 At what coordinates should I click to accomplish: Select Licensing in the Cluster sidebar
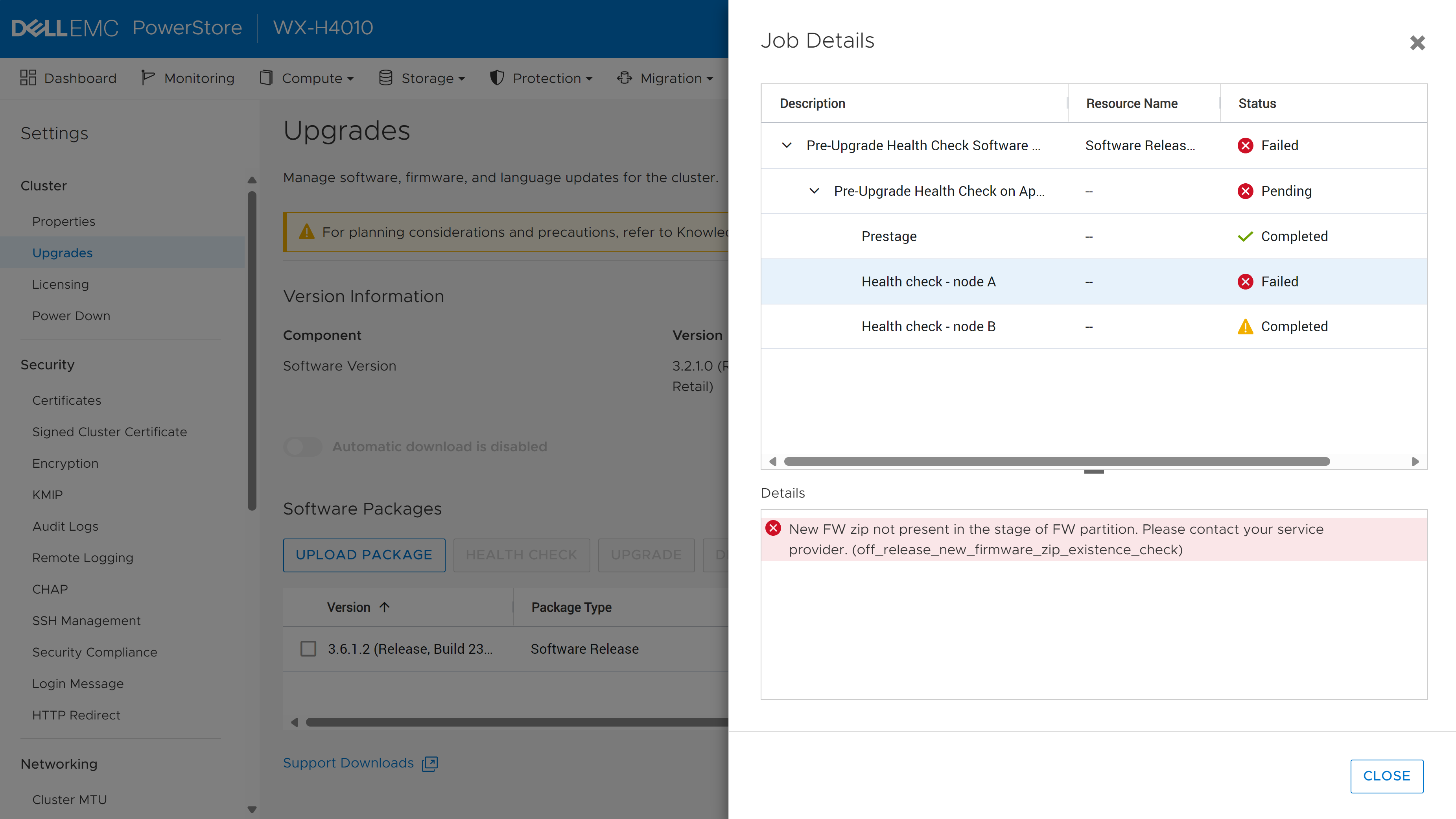click(x=61, y=284)
